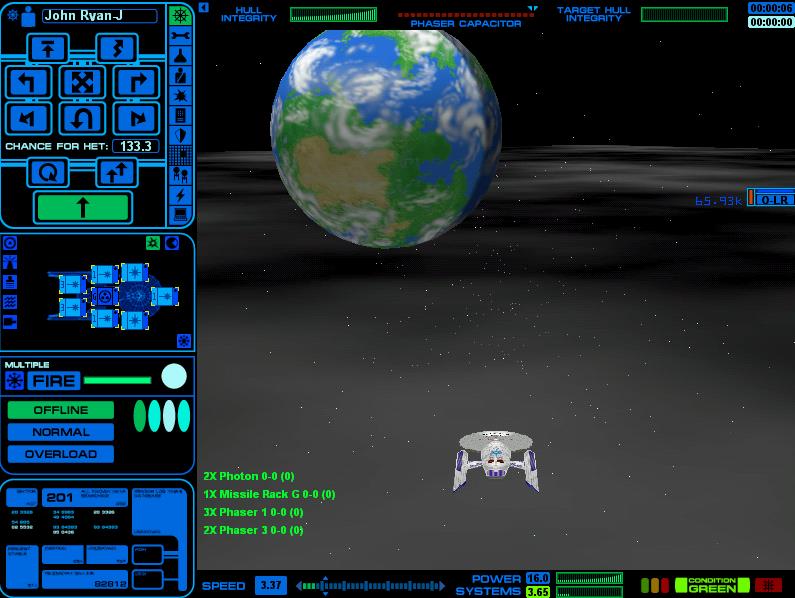Click the green forward arrow button
Image resolution: width=795 pixels, height=598 pixels.
(83, 207)
